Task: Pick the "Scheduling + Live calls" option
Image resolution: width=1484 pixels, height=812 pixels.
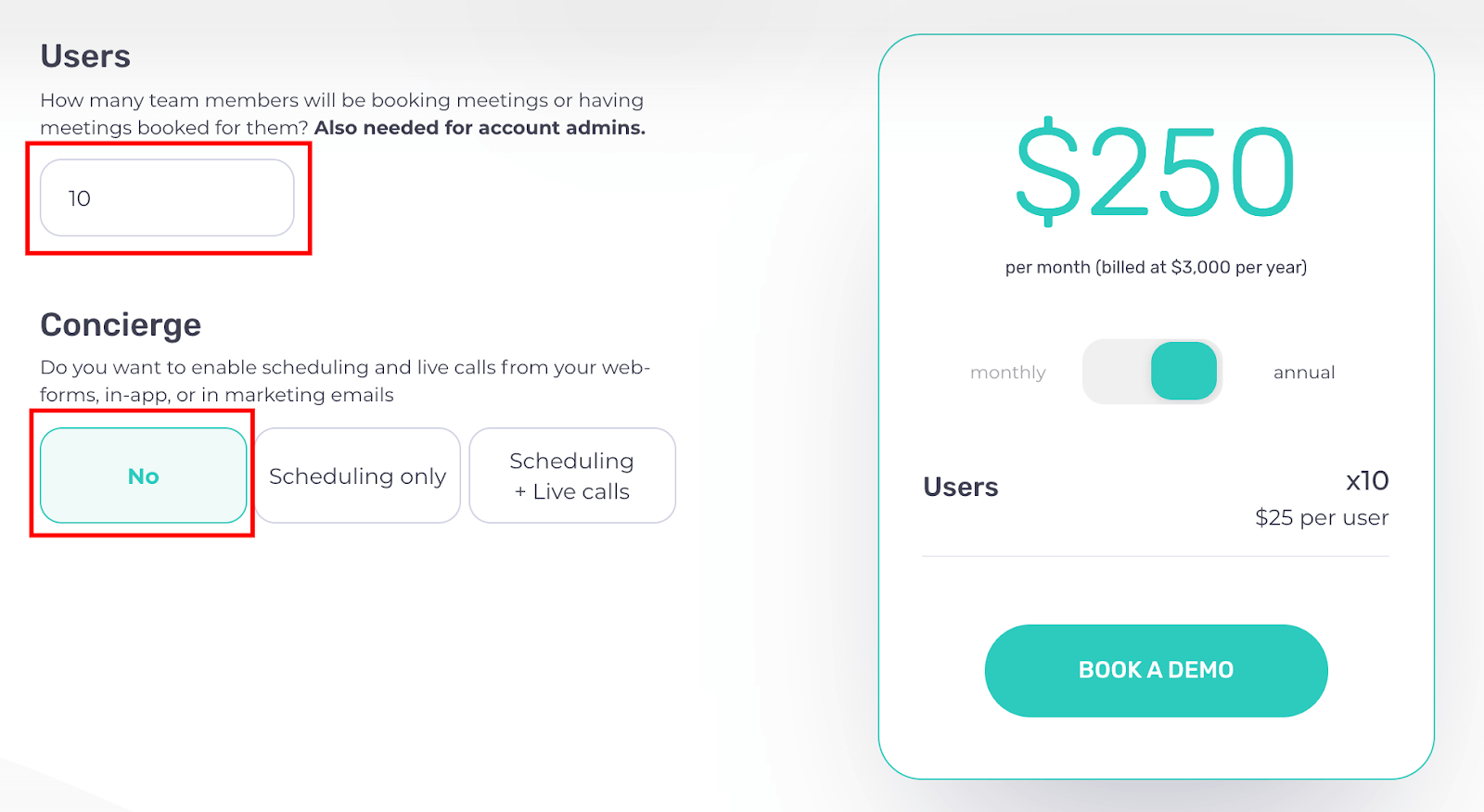Action: pyautogui.click(x=572, y=476)
